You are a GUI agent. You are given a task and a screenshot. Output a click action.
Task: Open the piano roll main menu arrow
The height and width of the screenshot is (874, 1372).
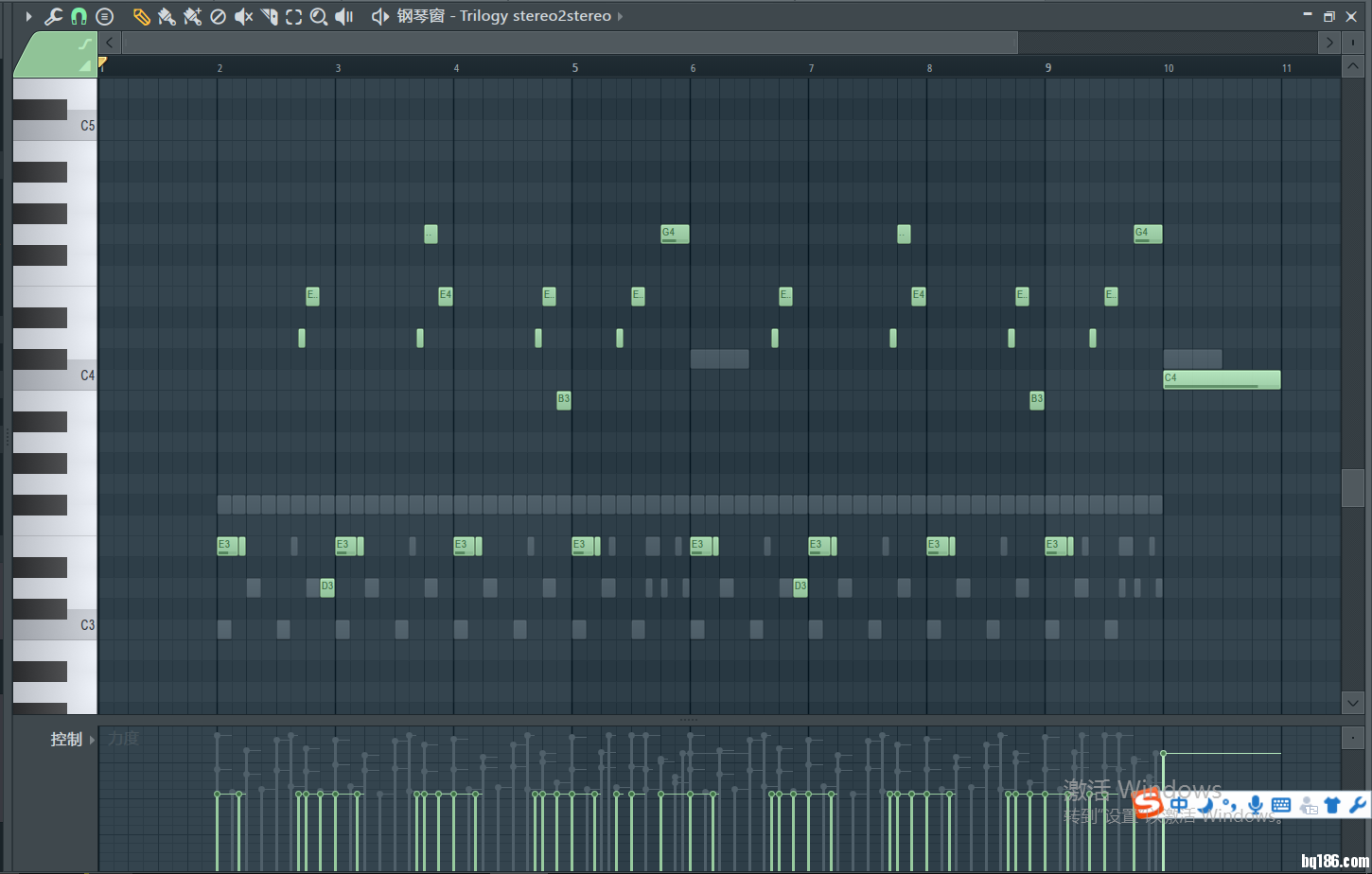(28, 16)
